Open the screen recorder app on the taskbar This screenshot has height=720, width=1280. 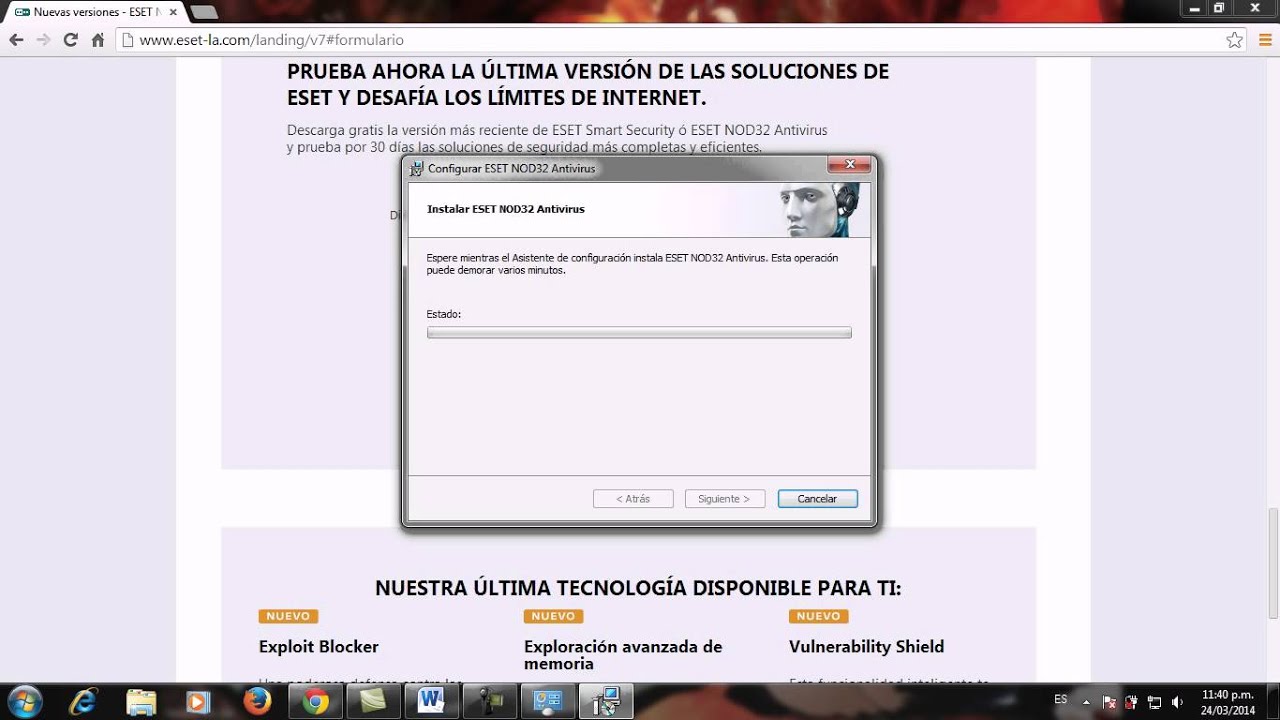tap(490, 702)
